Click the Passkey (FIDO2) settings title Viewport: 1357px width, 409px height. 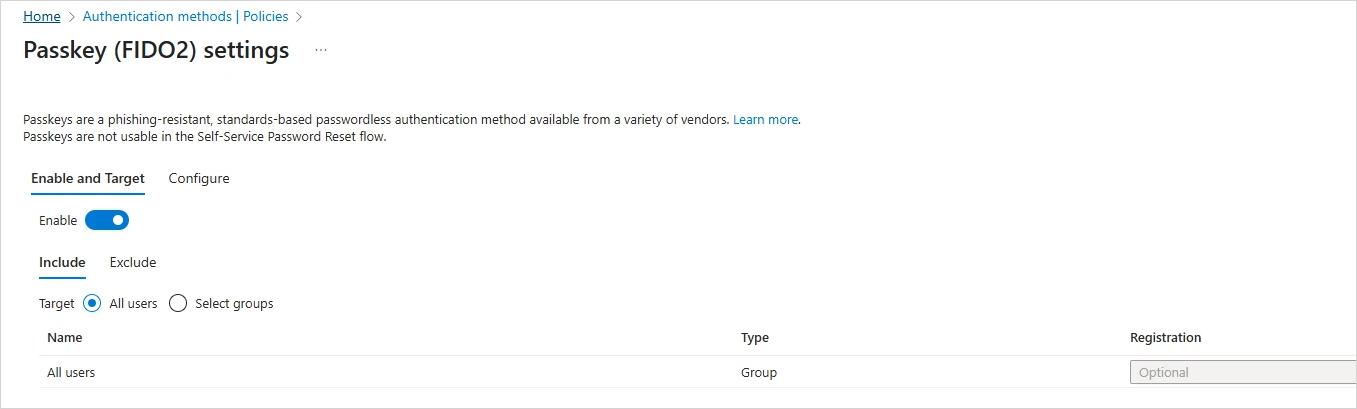coord(156,50)
